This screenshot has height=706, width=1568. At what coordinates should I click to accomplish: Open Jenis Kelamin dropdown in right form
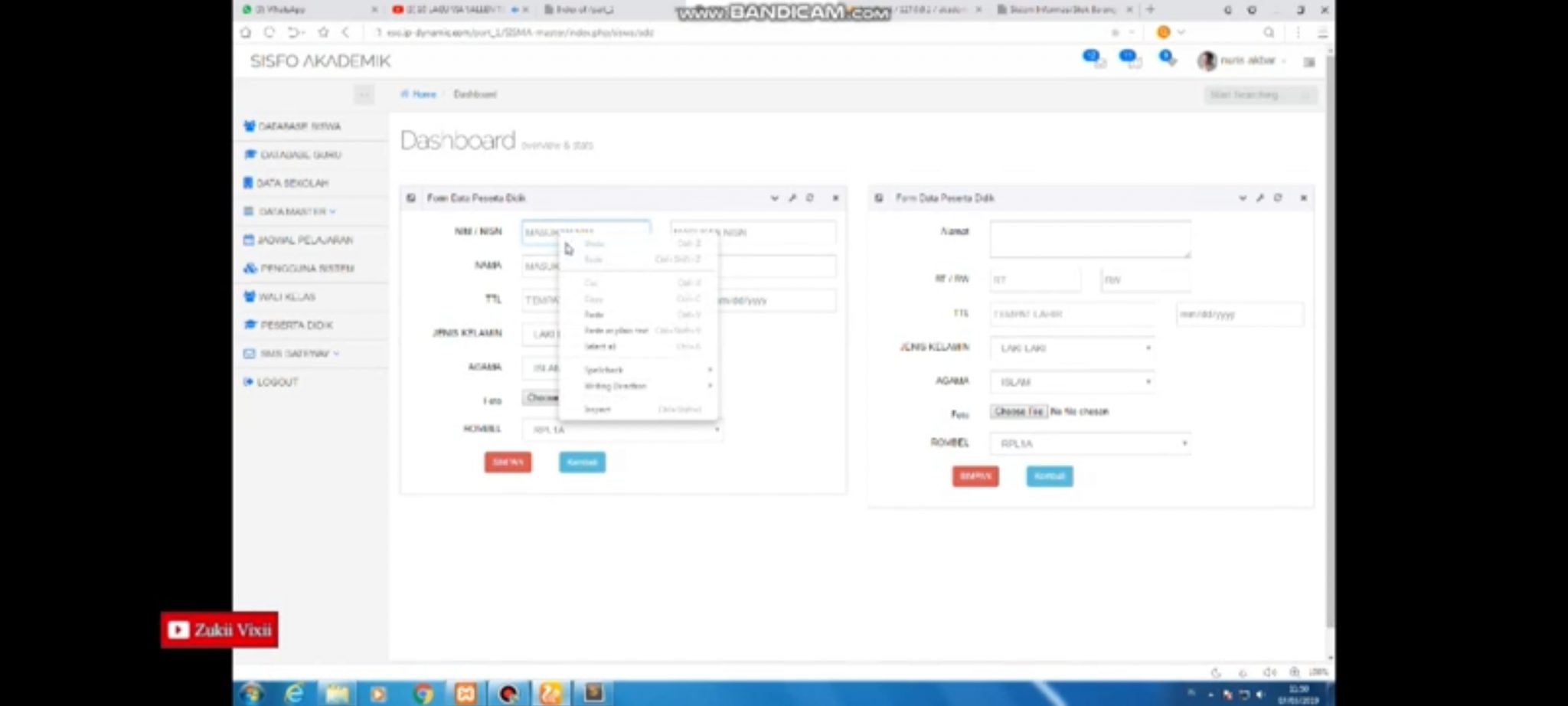coord(1072,348)
